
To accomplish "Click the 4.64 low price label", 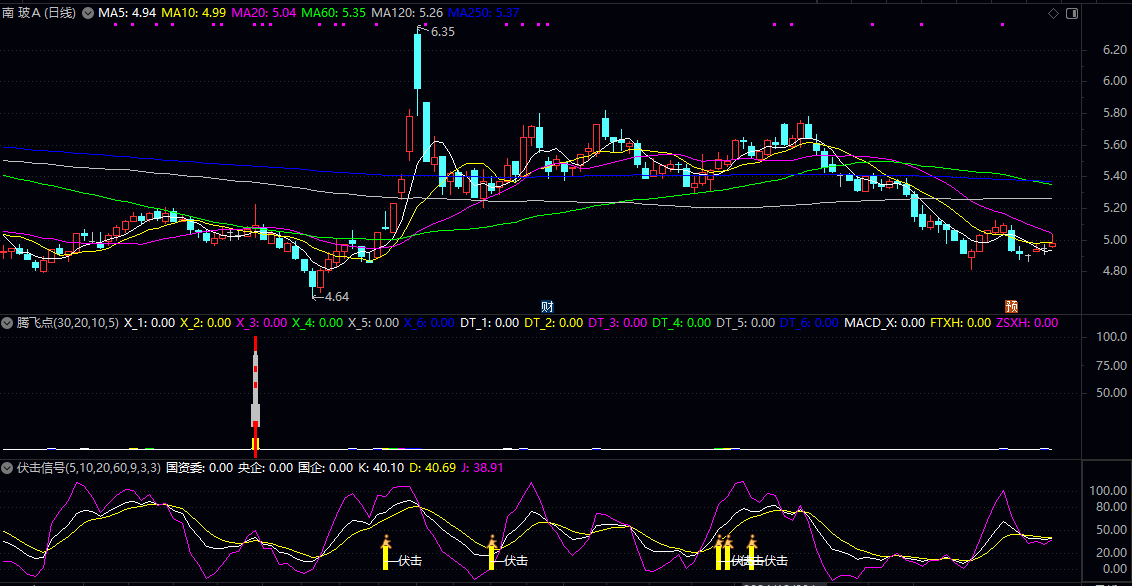I will click(x=335, y=296).
